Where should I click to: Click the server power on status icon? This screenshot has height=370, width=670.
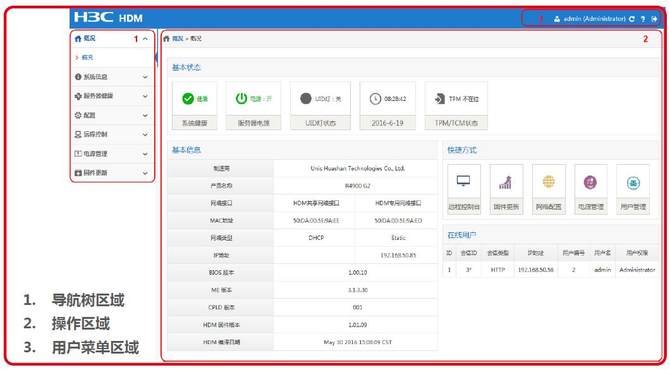241,99
